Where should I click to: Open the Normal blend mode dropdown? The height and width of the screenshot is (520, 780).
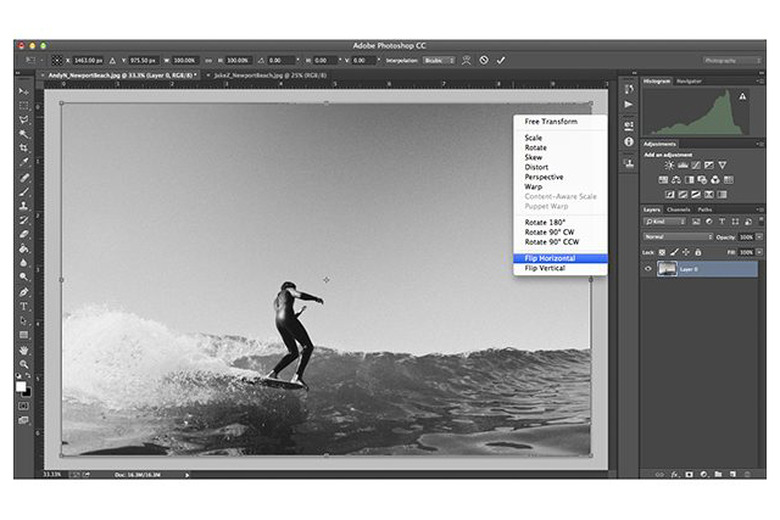click(678, 237)
